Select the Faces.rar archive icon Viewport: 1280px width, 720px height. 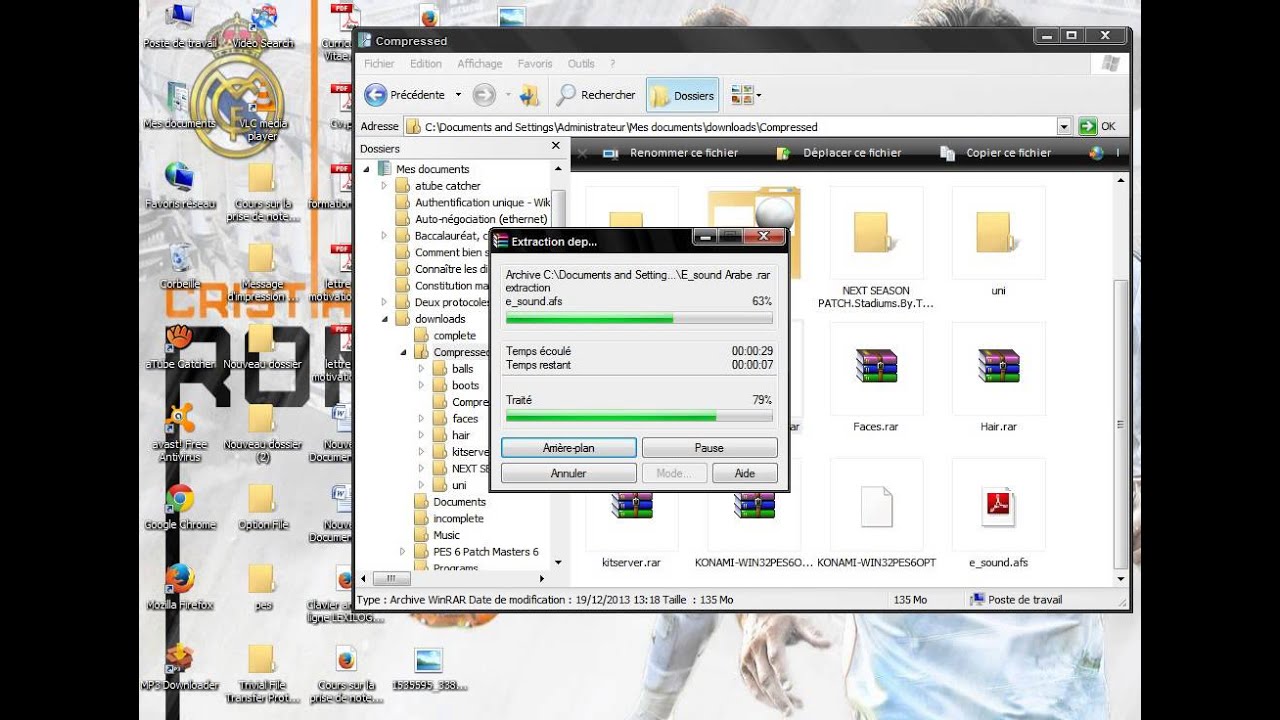click(x=876, y=367)
